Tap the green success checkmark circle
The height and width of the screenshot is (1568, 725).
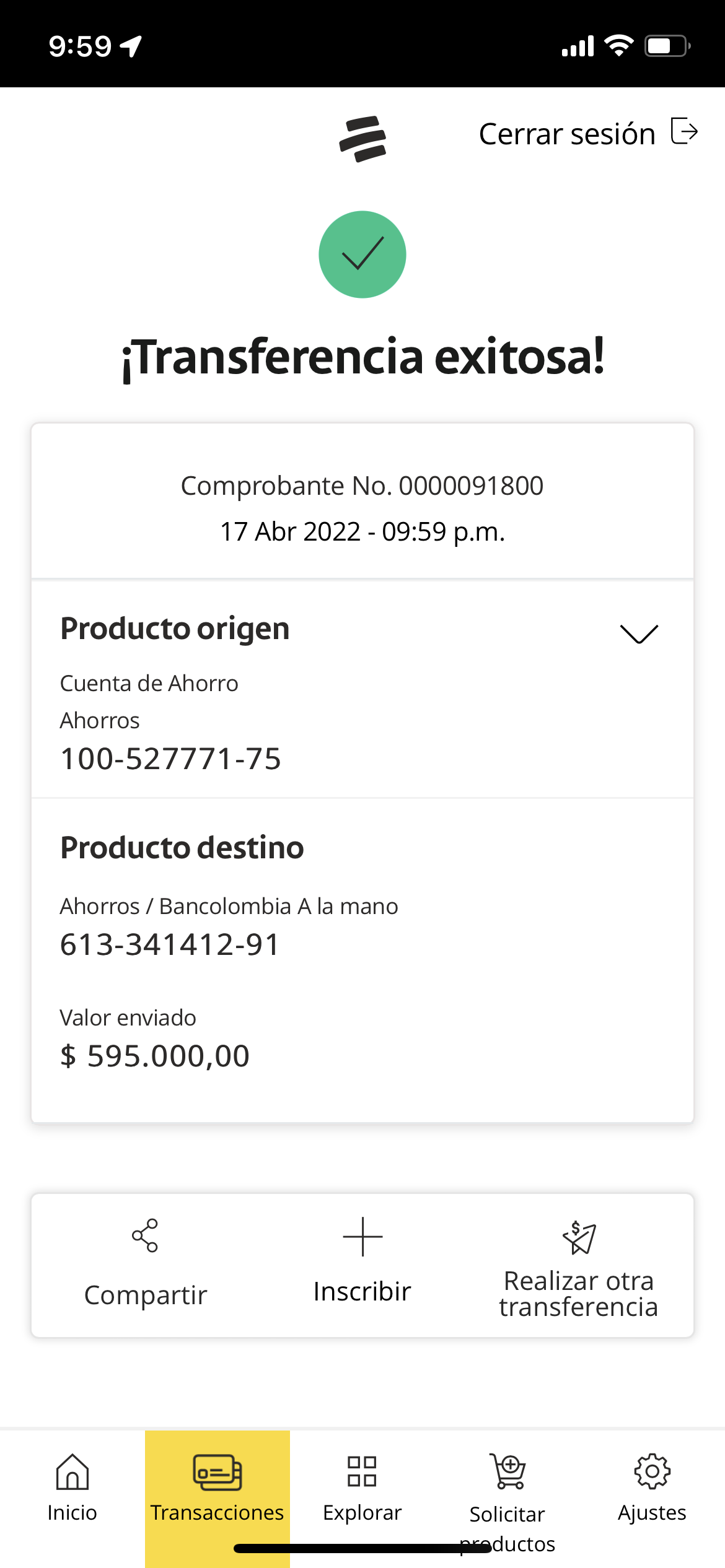362,255
